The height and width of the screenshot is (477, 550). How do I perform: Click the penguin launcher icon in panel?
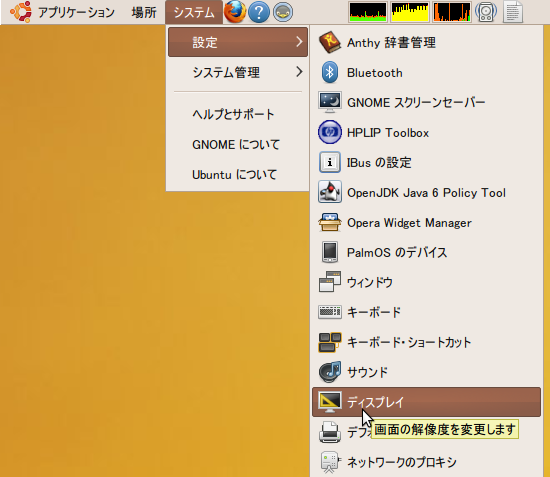click(x=283, y=12)
